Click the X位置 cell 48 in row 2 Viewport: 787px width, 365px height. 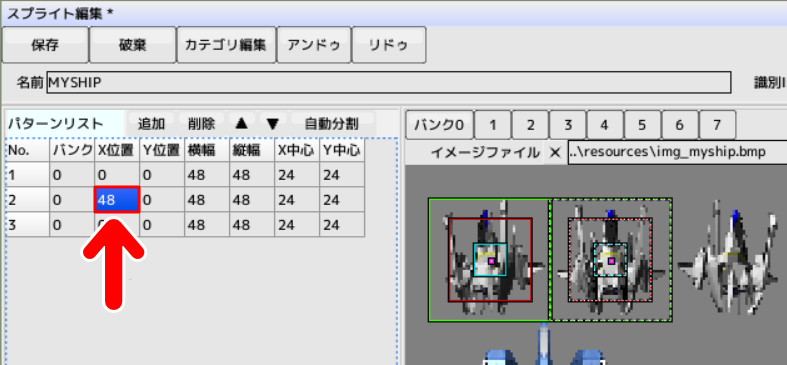click(x=117, y=200)
